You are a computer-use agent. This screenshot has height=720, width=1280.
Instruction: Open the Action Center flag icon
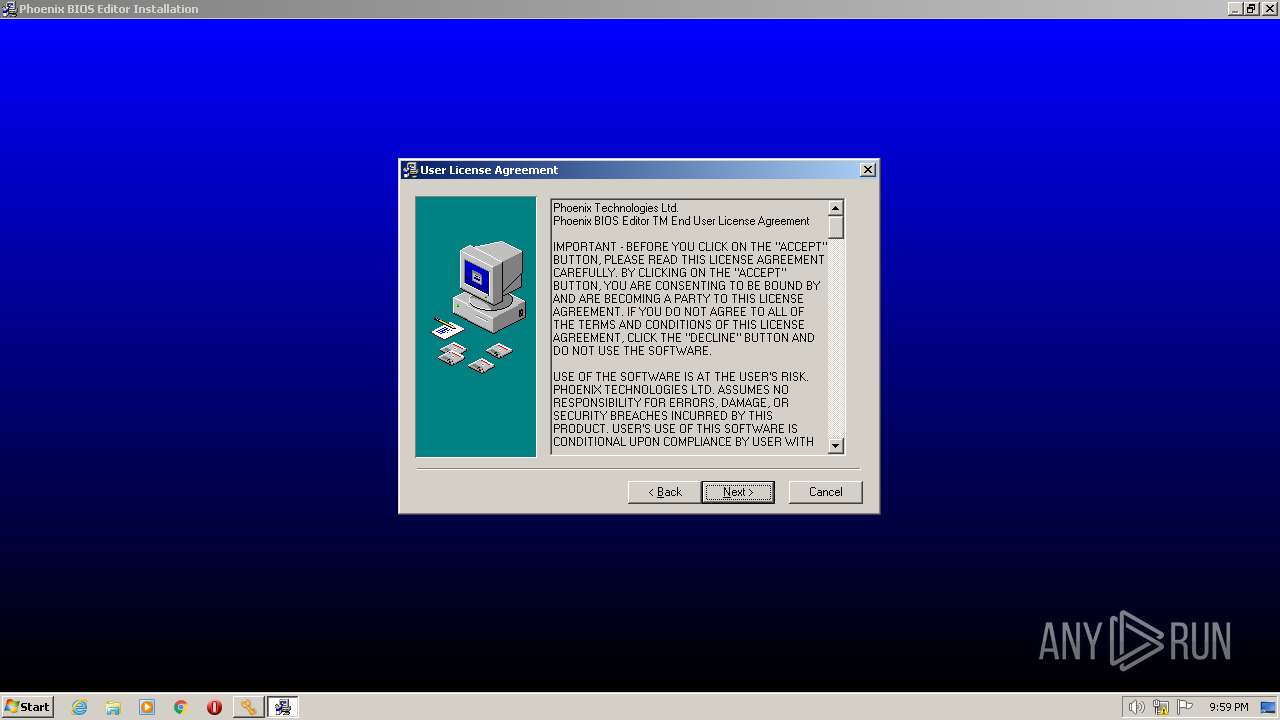tap(1185, 707)
